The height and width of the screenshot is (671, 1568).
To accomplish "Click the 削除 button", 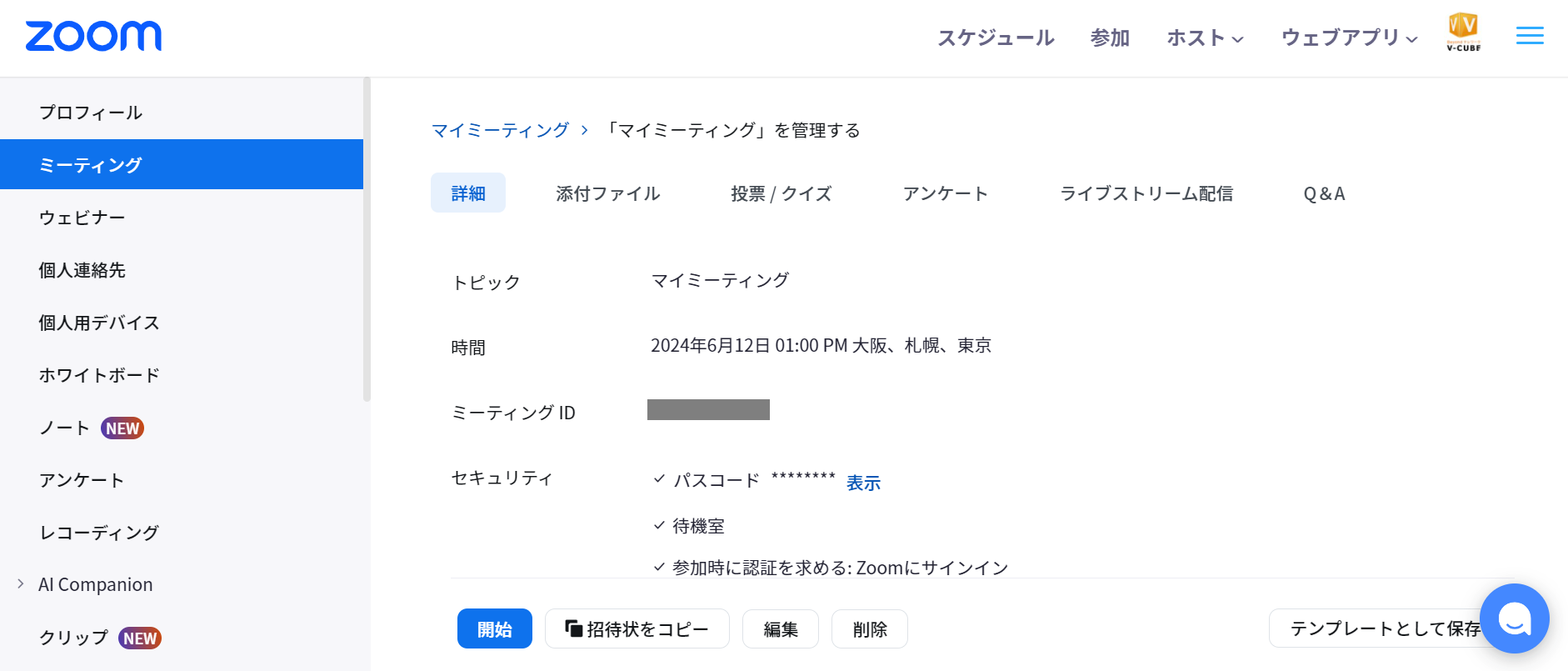I will [x=870, y=628].
